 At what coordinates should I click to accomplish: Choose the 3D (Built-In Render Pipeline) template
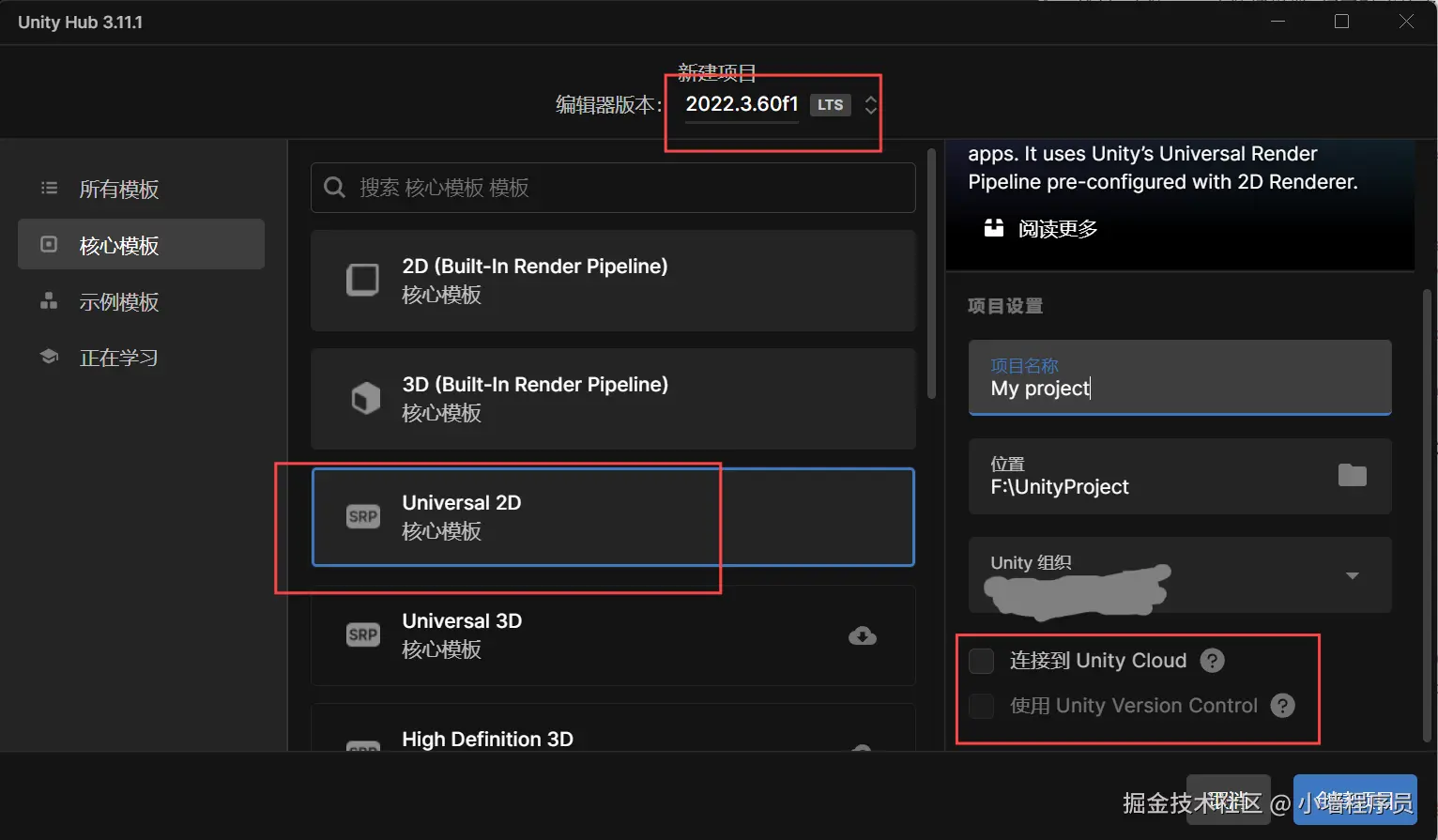613,399
